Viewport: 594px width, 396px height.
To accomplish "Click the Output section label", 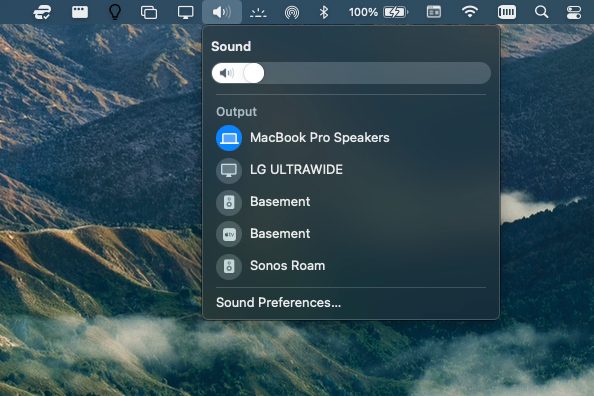I will click(236, 112).
